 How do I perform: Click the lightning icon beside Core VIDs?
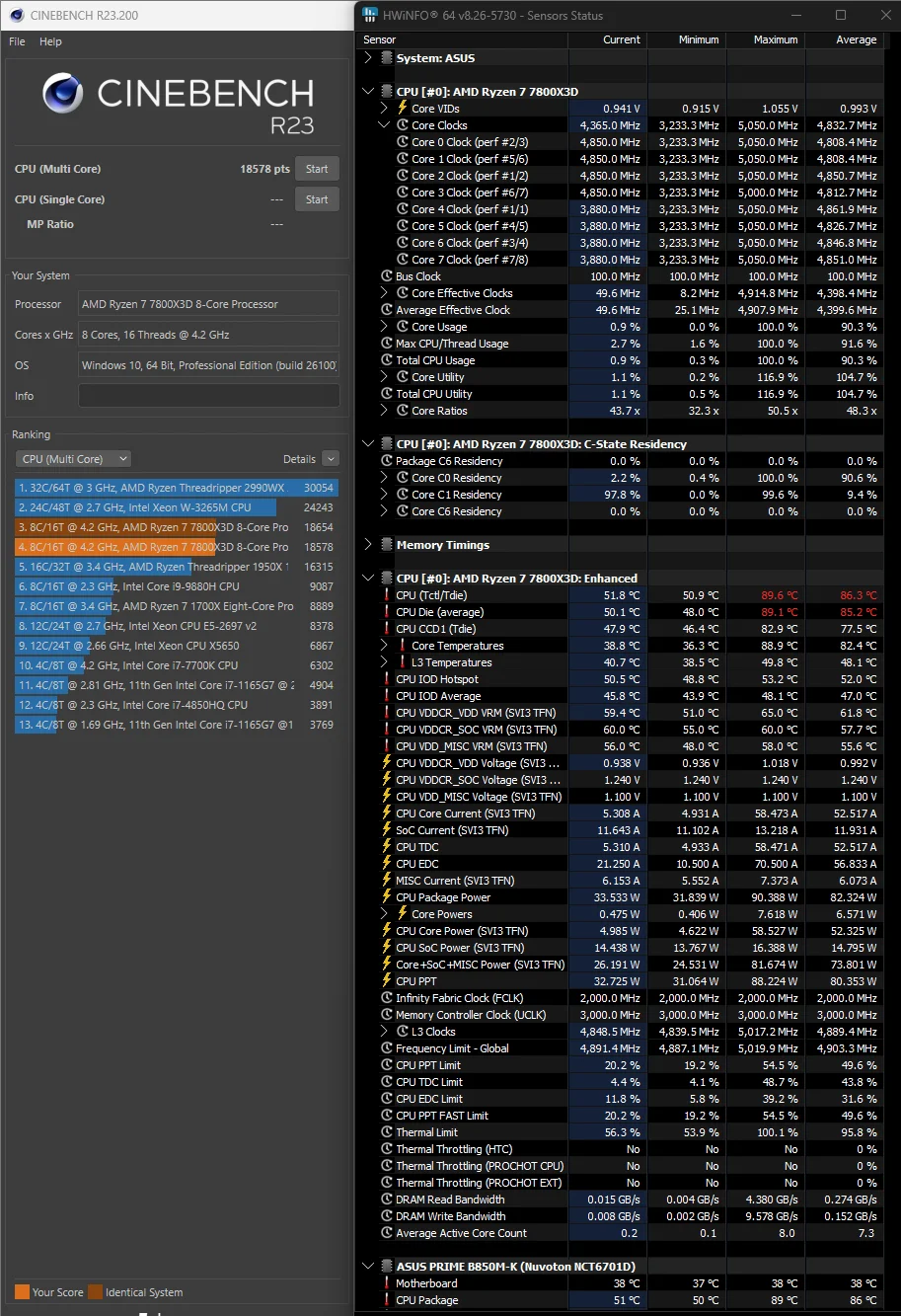(403, 109)
